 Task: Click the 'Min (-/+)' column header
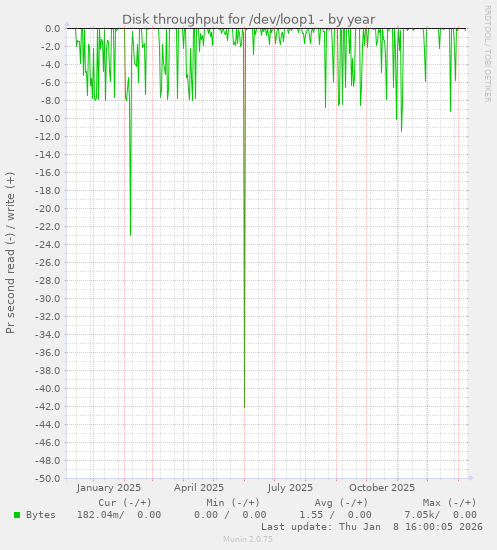click(x=233, y=503)
